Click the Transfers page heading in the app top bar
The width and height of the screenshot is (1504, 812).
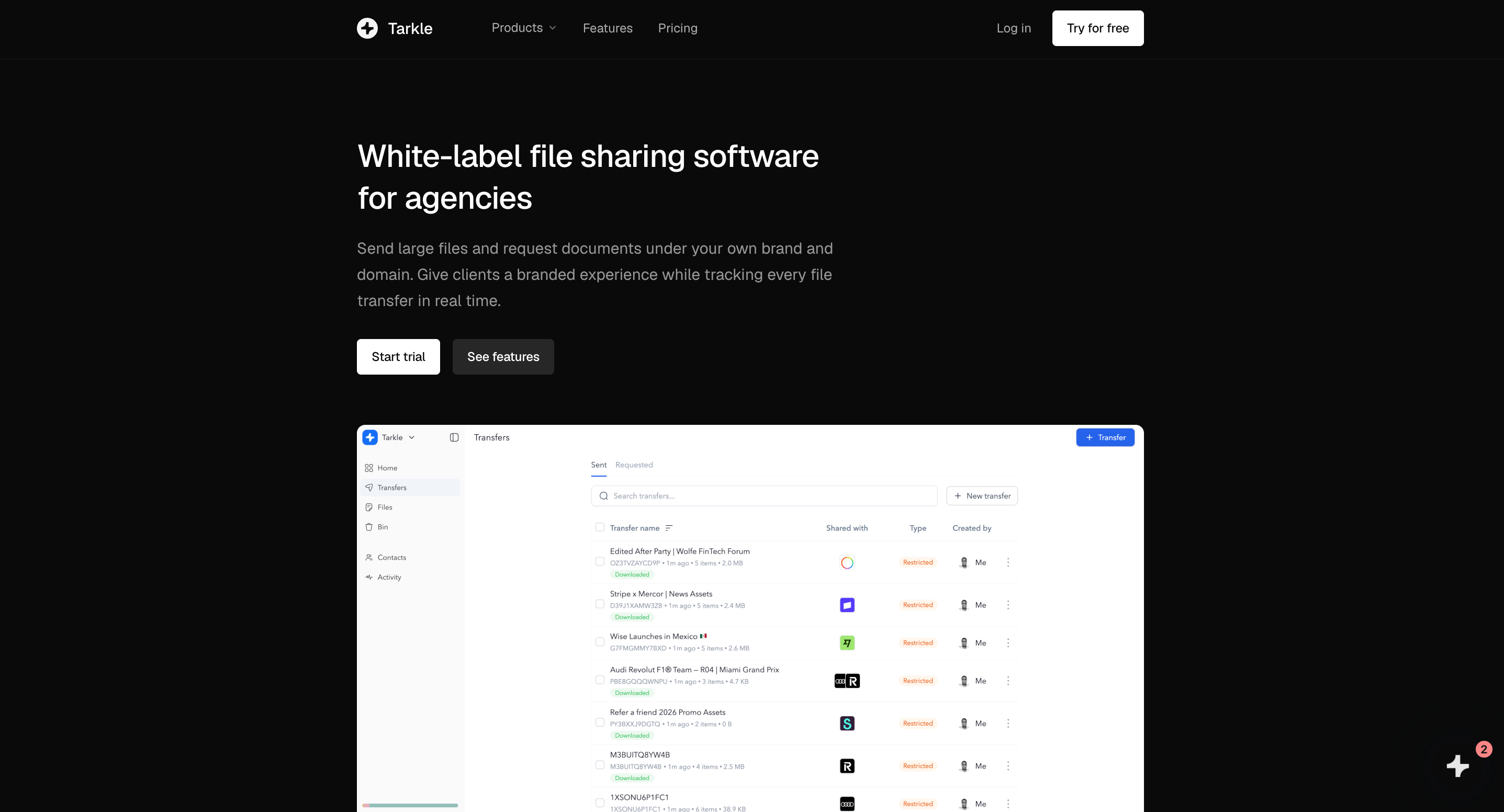tap(491, 437)
